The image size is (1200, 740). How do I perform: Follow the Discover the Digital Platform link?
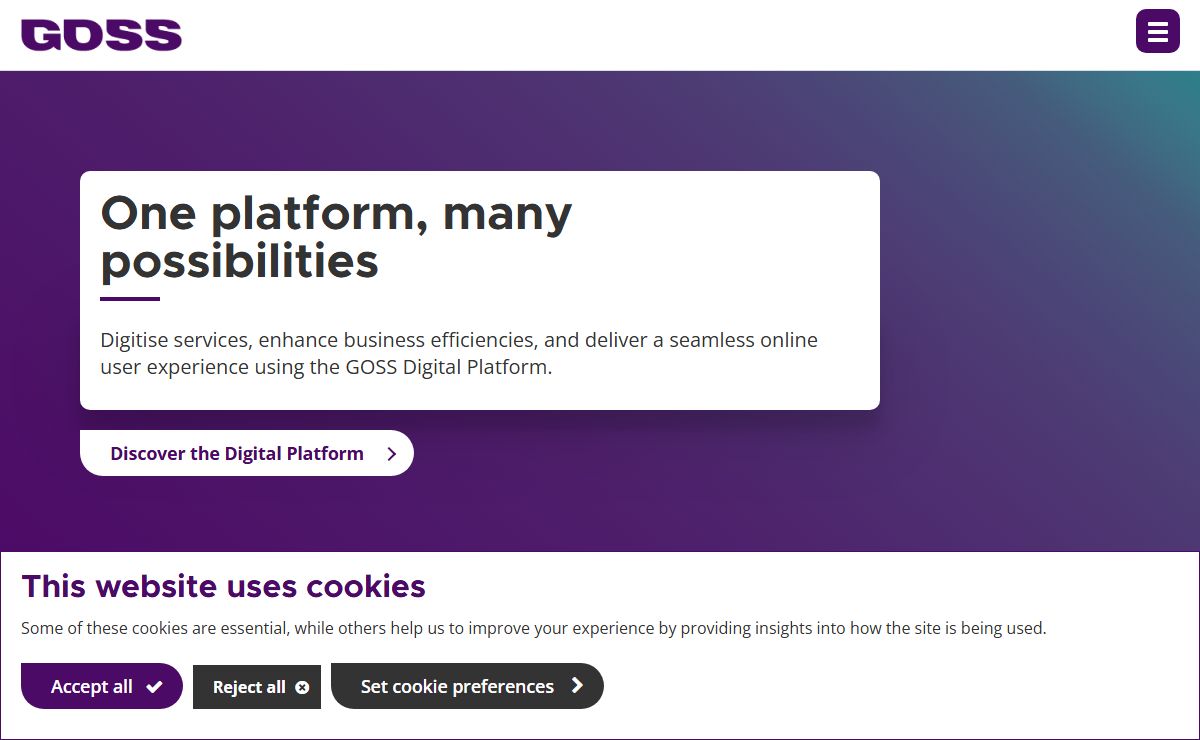246,453
